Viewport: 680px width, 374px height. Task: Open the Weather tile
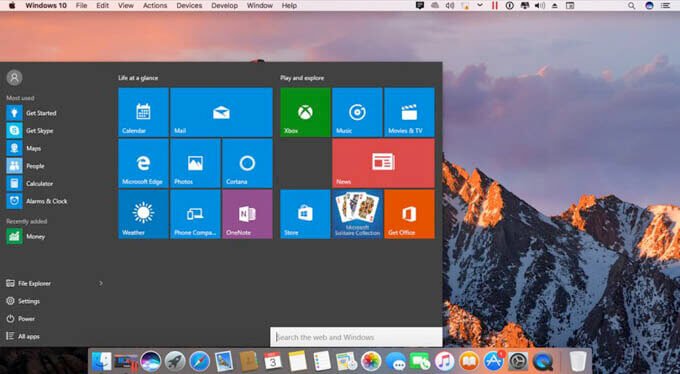point(143,214)
